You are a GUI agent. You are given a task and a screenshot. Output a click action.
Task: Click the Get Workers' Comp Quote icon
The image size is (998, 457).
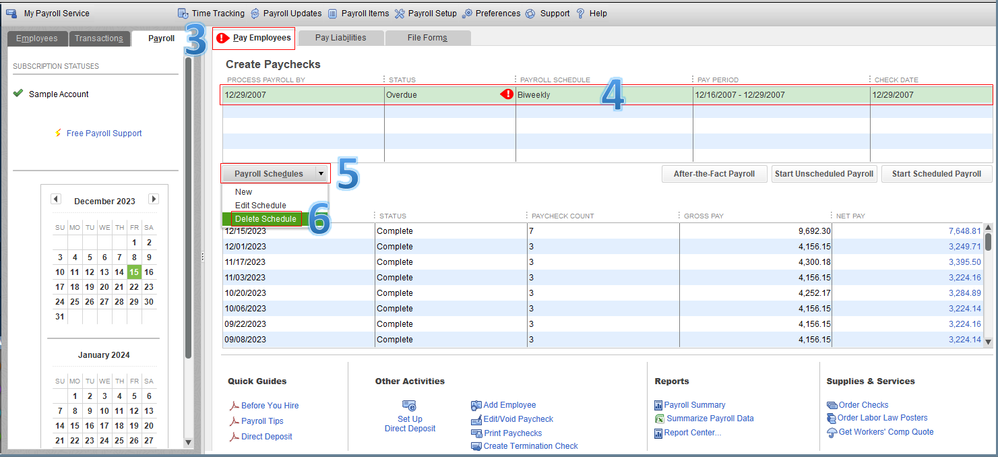pos(832,432)
